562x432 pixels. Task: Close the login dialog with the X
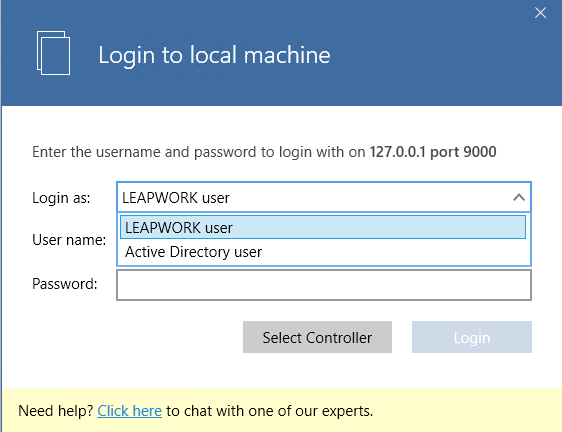point(540,13)
